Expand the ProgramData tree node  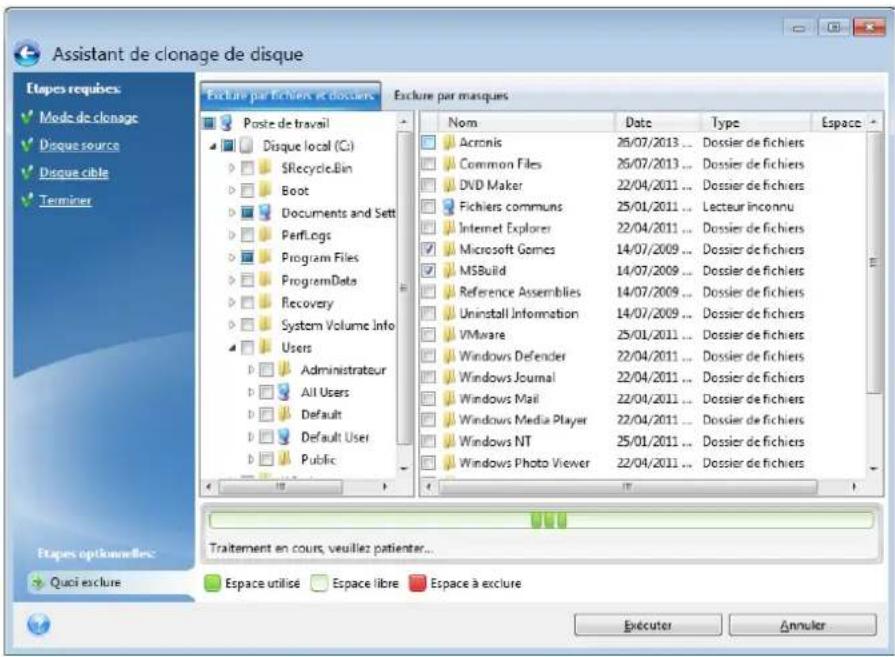(232, 280)
